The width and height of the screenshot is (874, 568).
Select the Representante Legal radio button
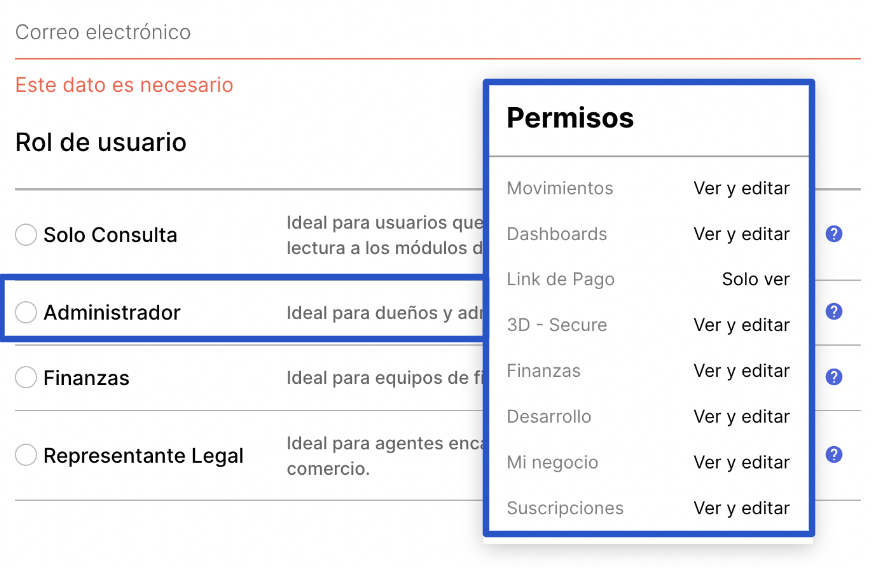[x=26, y=456]
